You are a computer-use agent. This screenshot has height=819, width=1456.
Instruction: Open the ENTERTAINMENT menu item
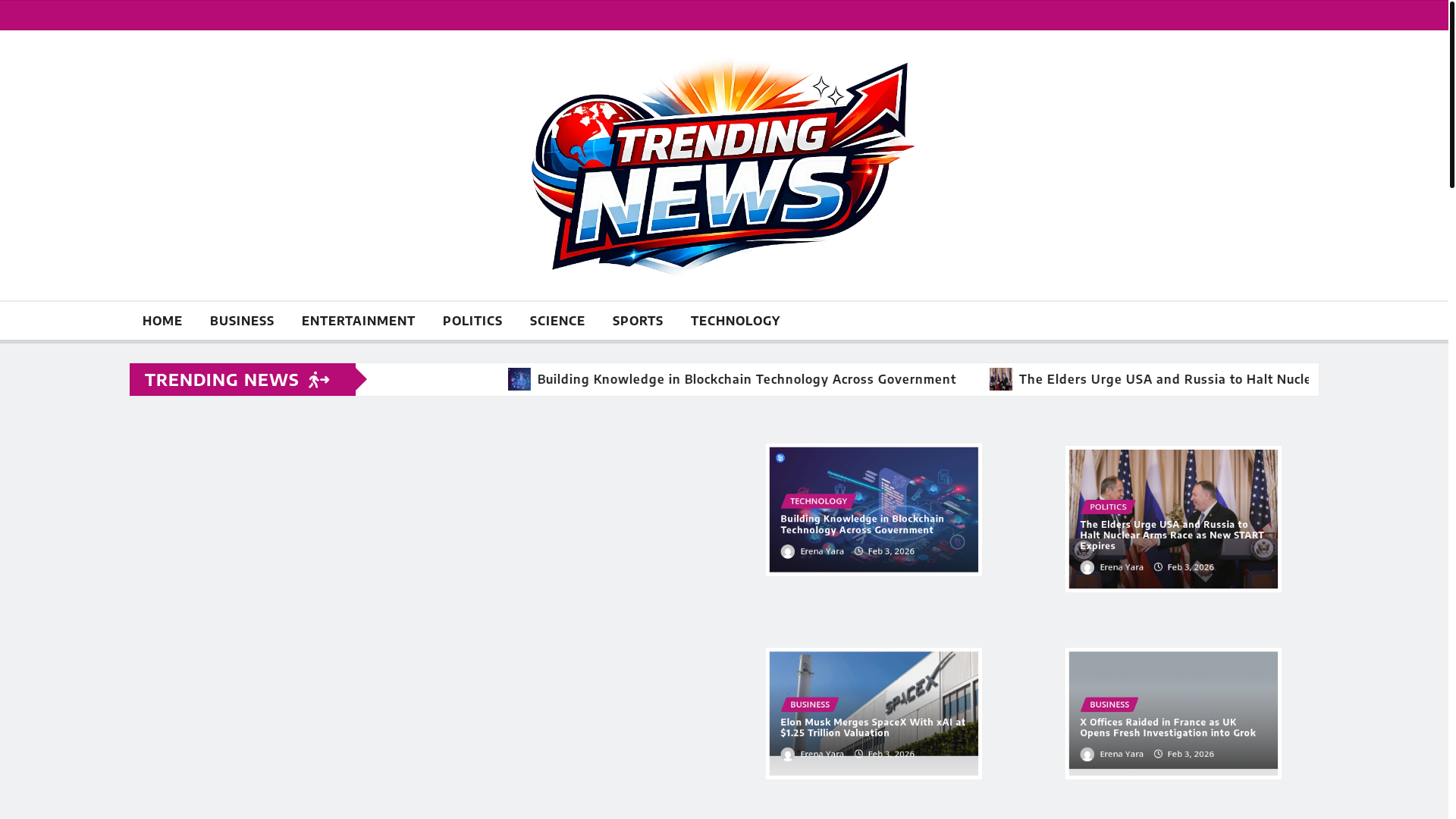358,321
